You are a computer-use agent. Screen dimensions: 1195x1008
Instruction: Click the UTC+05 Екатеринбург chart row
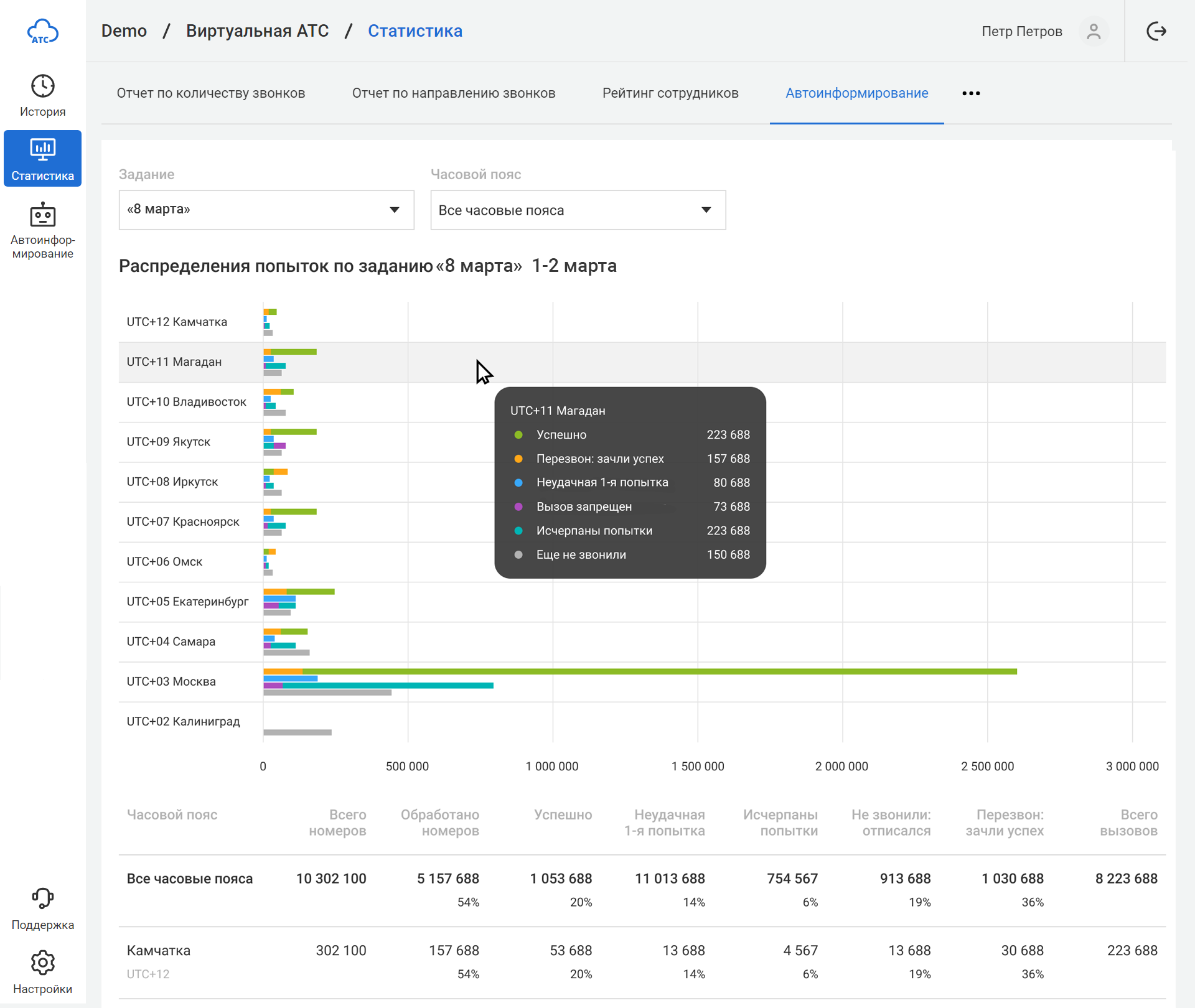pyautogui.click(x=187, y=602)
